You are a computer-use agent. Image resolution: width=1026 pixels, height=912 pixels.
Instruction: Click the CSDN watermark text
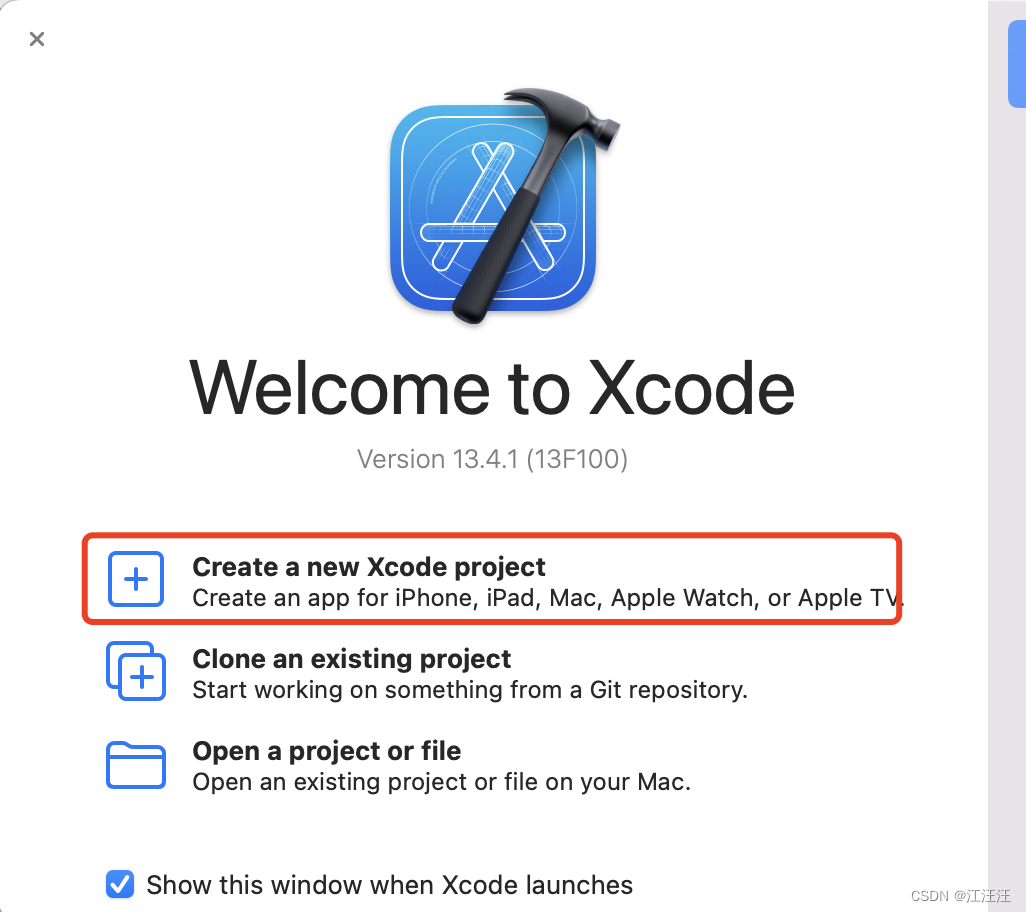coord(960,896)
